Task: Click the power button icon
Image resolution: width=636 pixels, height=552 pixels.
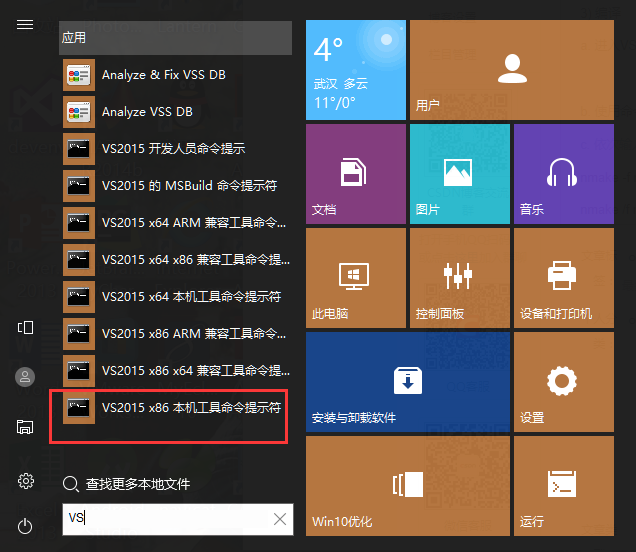Action: click(25, 526)
